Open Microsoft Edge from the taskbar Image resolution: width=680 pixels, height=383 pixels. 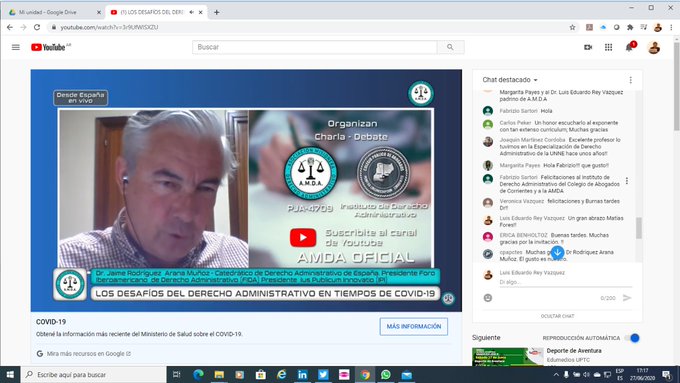click(198, 374)
